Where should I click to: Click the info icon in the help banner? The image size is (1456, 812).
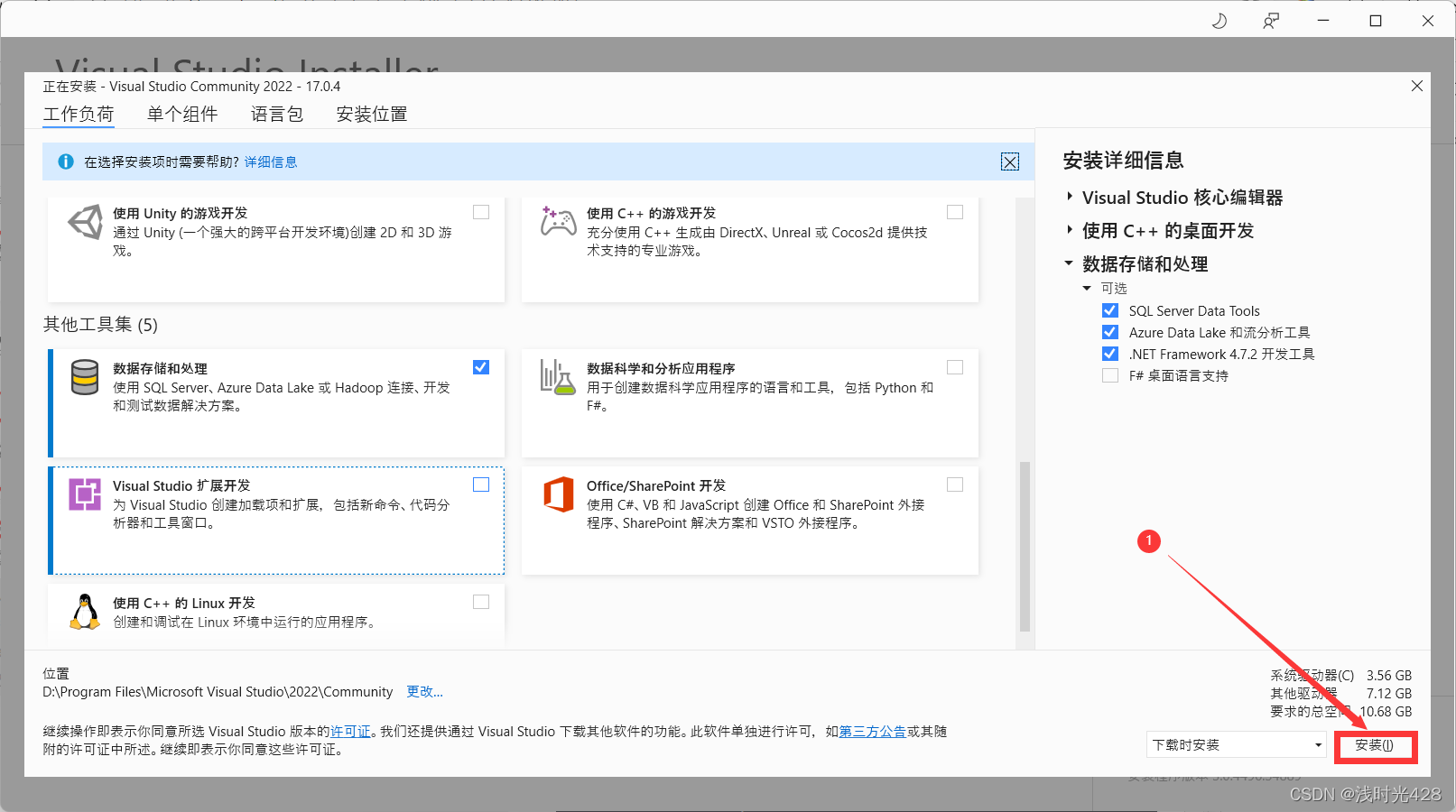(65, 161)
